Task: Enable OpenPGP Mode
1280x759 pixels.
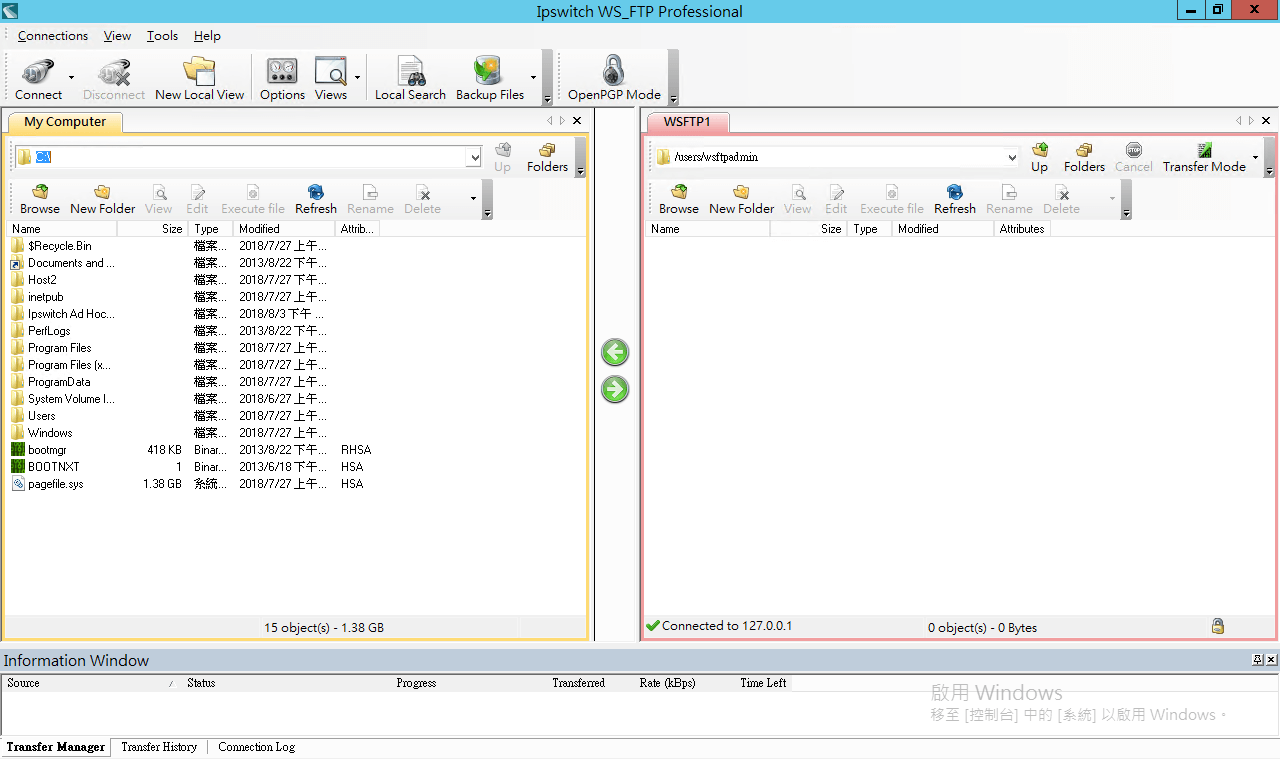Action: [613, 77]
